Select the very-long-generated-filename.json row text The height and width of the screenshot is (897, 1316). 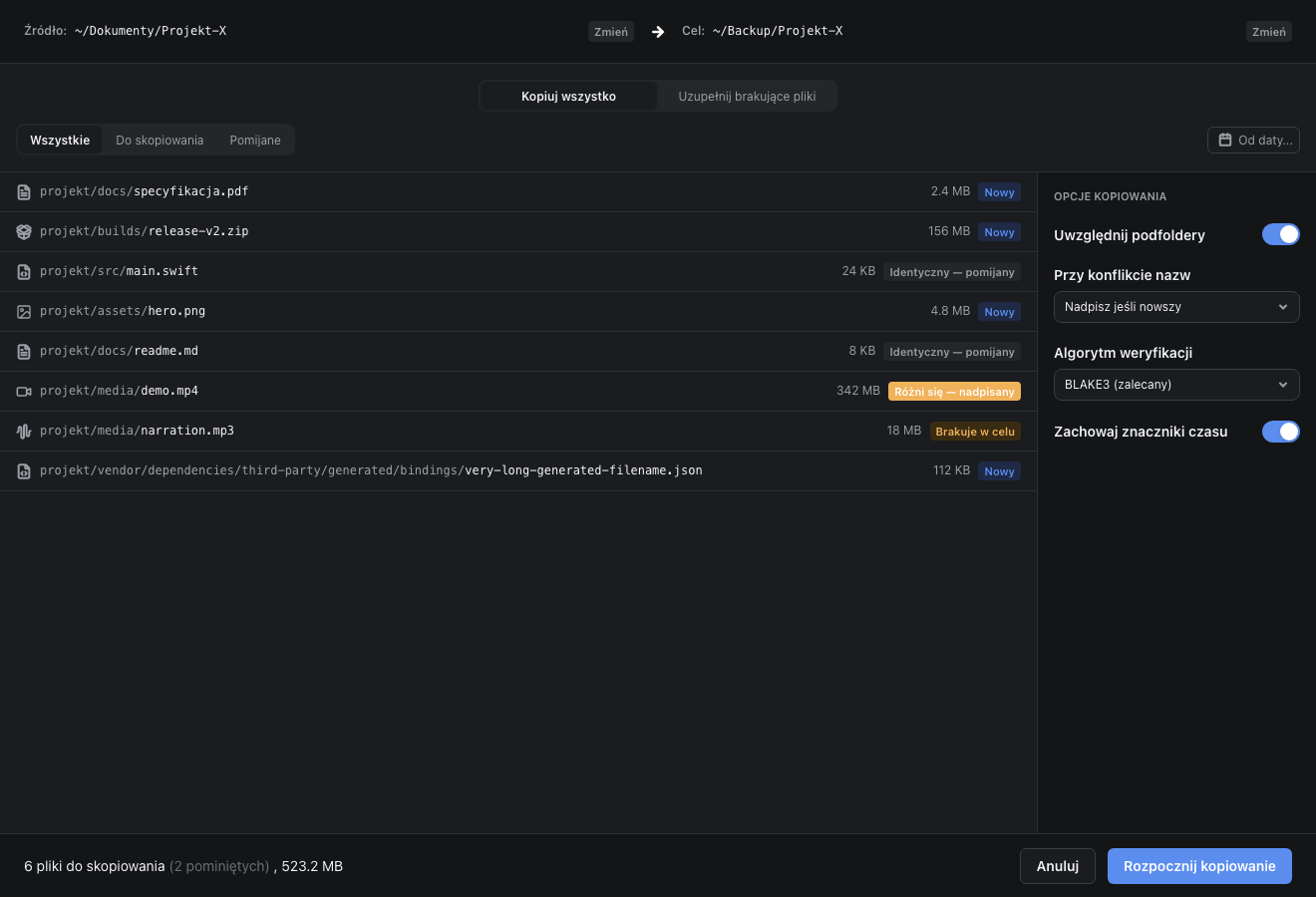(x=371, y=470)
